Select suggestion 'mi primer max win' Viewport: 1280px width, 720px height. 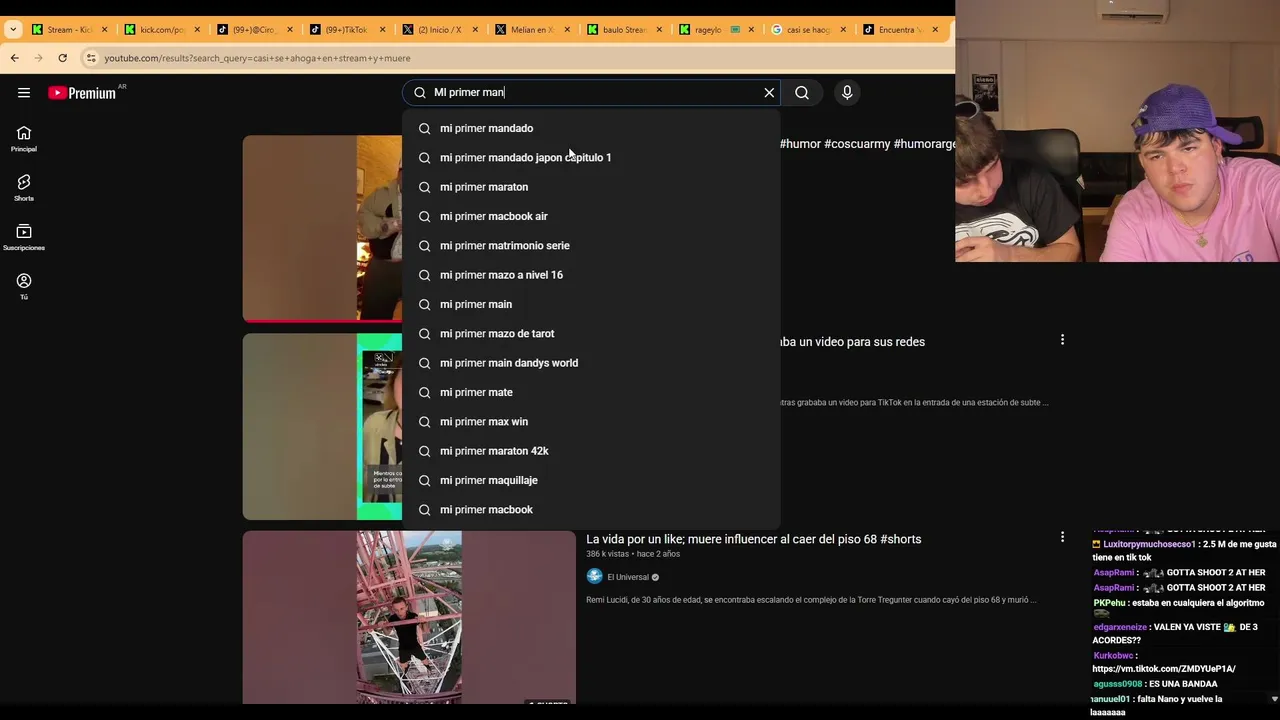[x=591, y=421]
